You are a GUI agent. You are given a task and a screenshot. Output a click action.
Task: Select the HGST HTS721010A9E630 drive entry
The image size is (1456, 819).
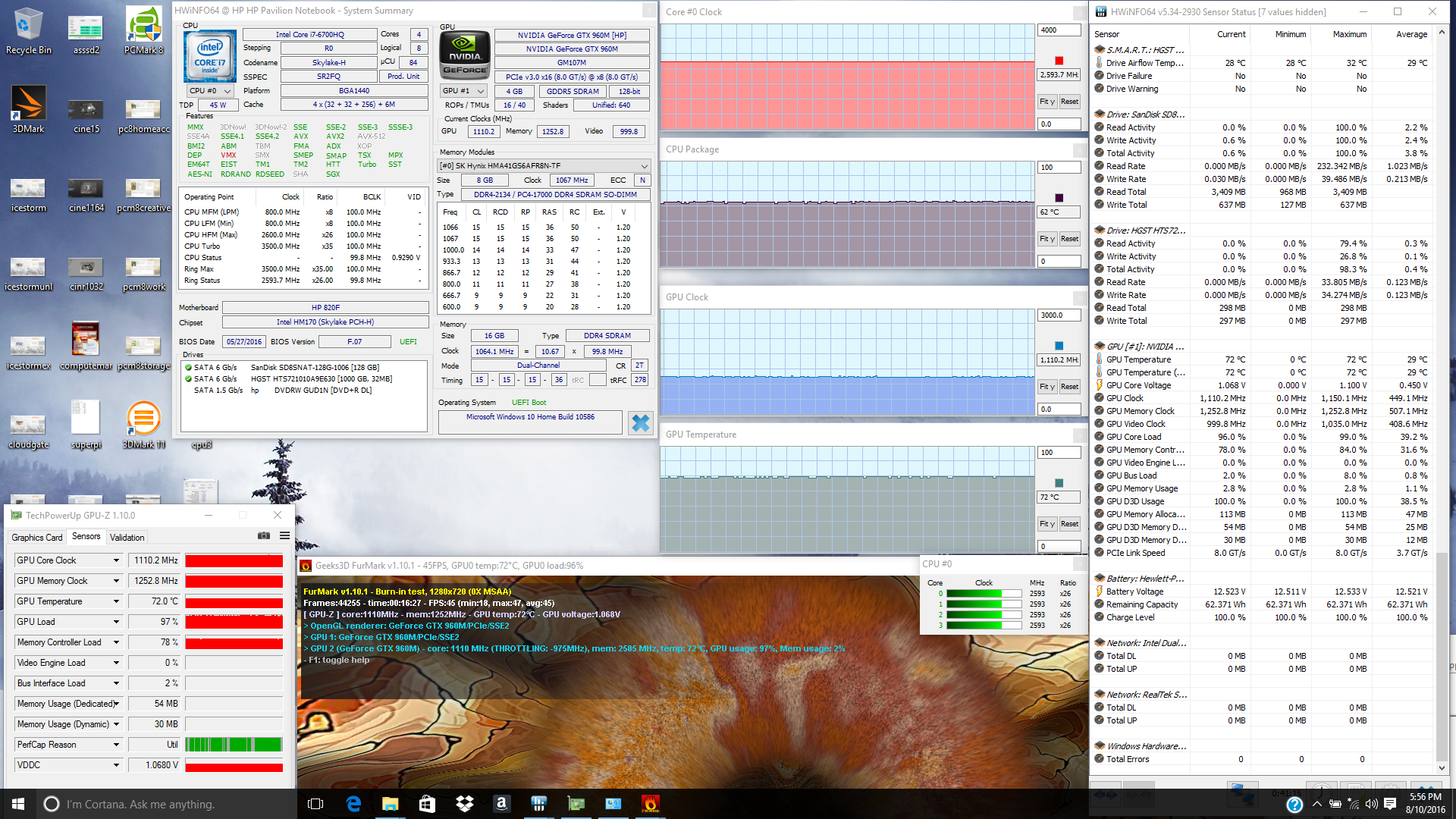(x=303, y=379)
